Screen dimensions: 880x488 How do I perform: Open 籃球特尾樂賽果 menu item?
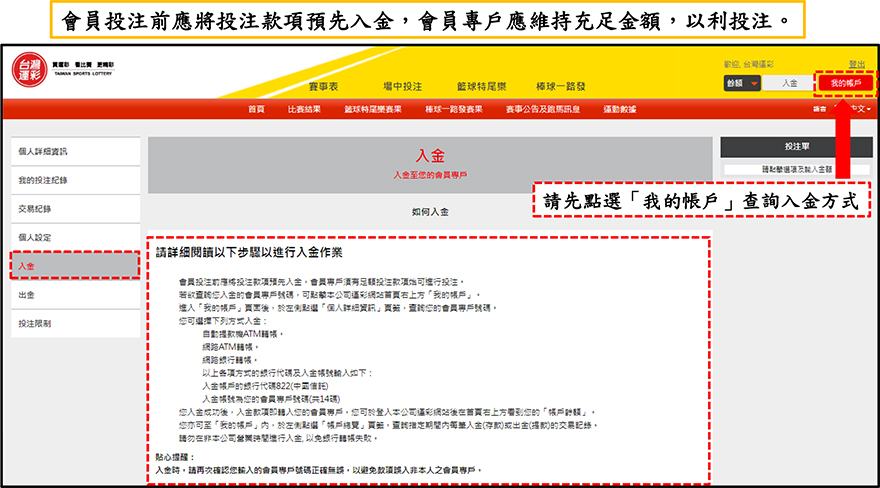pyautogui.click(x=373, y=108)
